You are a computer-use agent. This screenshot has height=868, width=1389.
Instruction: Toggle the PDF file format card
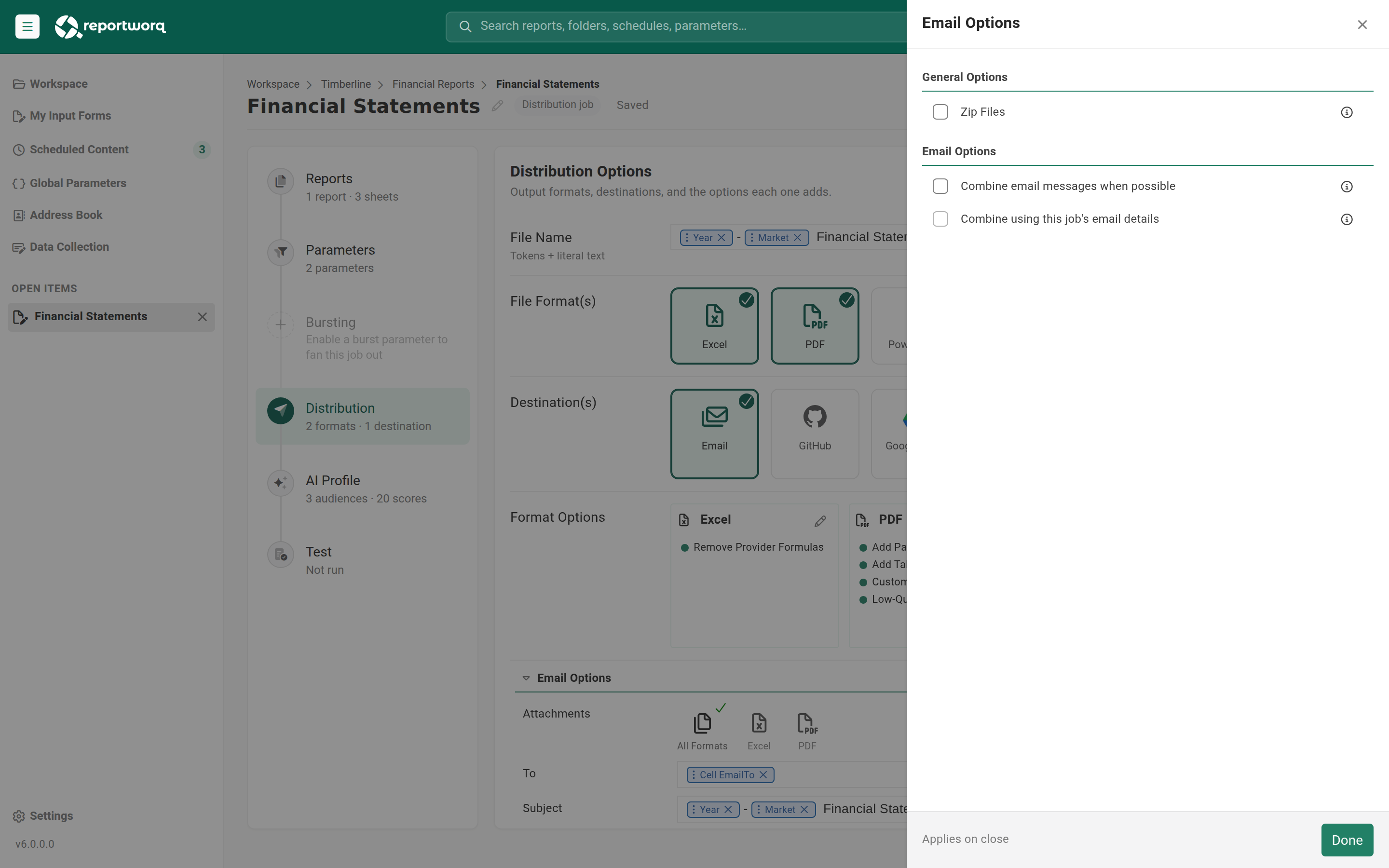click(815, 326)
